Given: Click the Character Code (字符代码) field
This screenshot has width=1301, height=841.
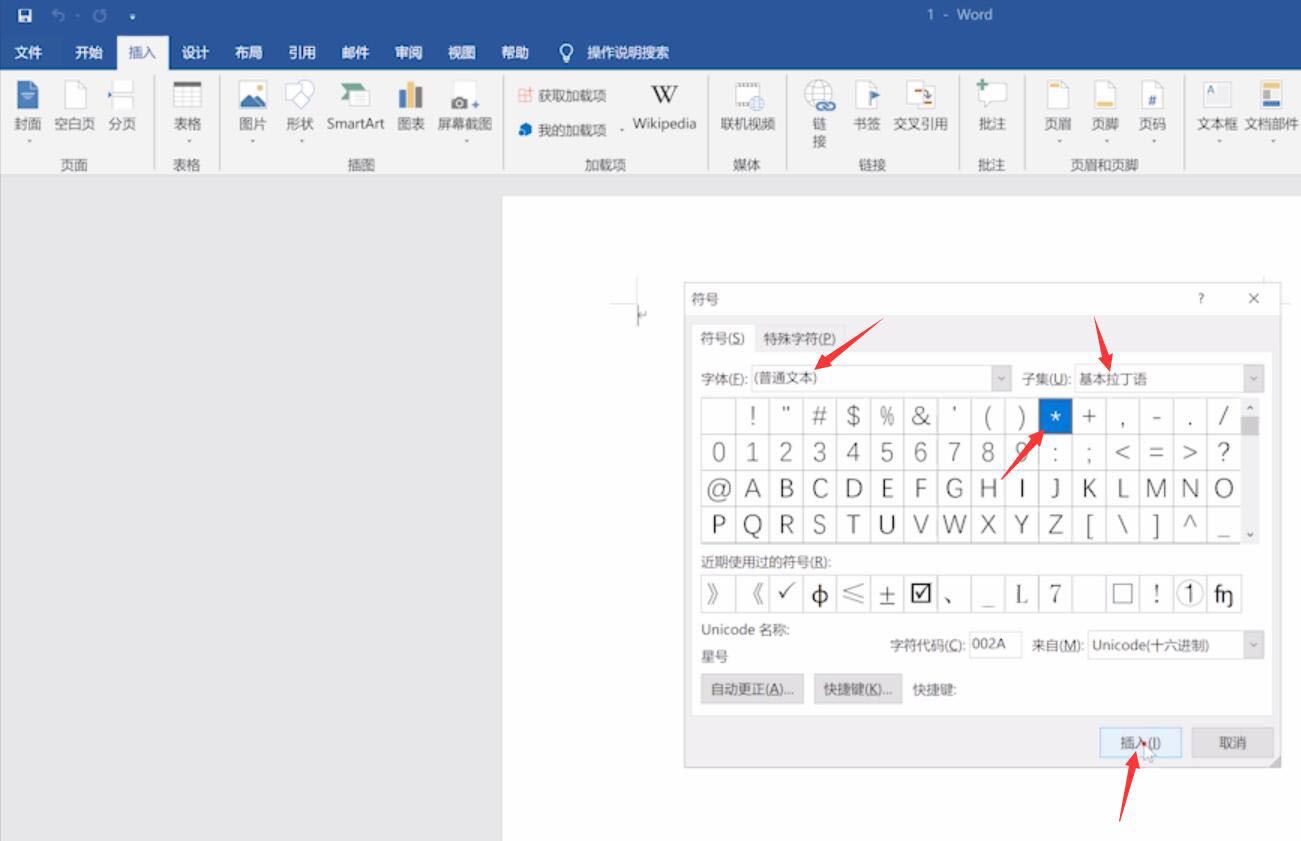Looking at the screenshot, I should click(995, 645).
